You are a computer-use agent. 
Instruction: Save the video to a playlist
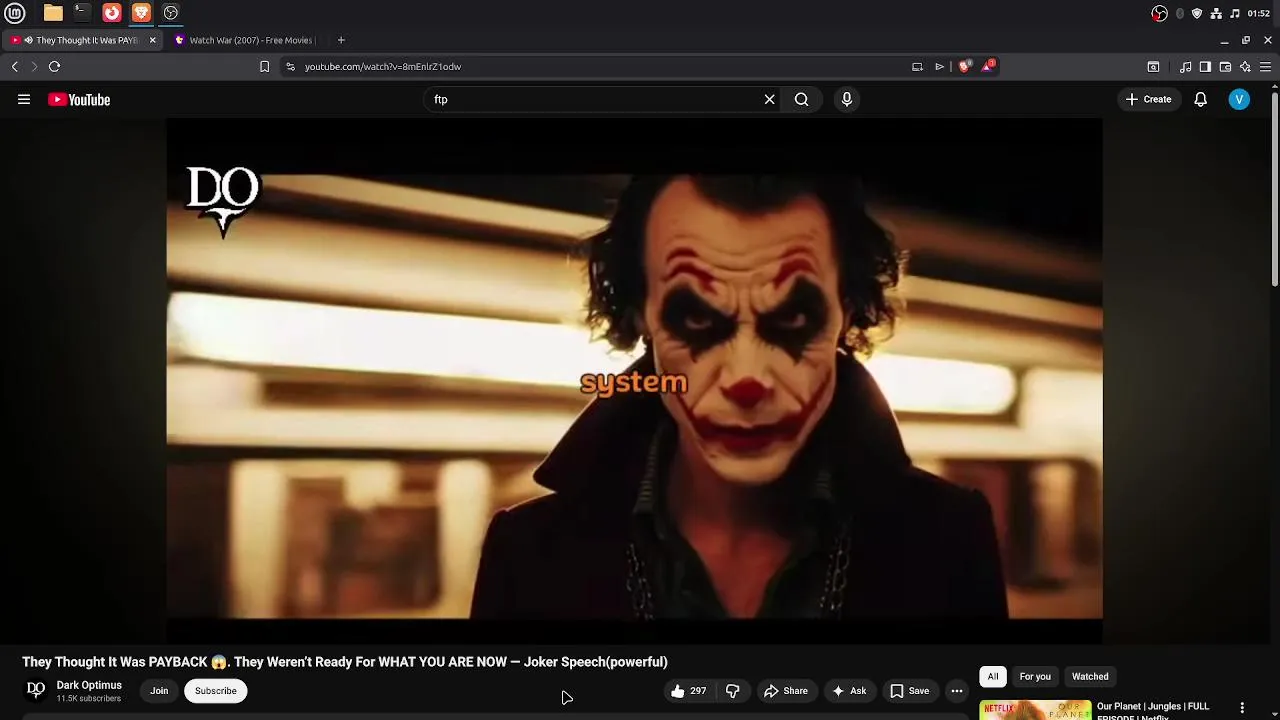point(910,691)
